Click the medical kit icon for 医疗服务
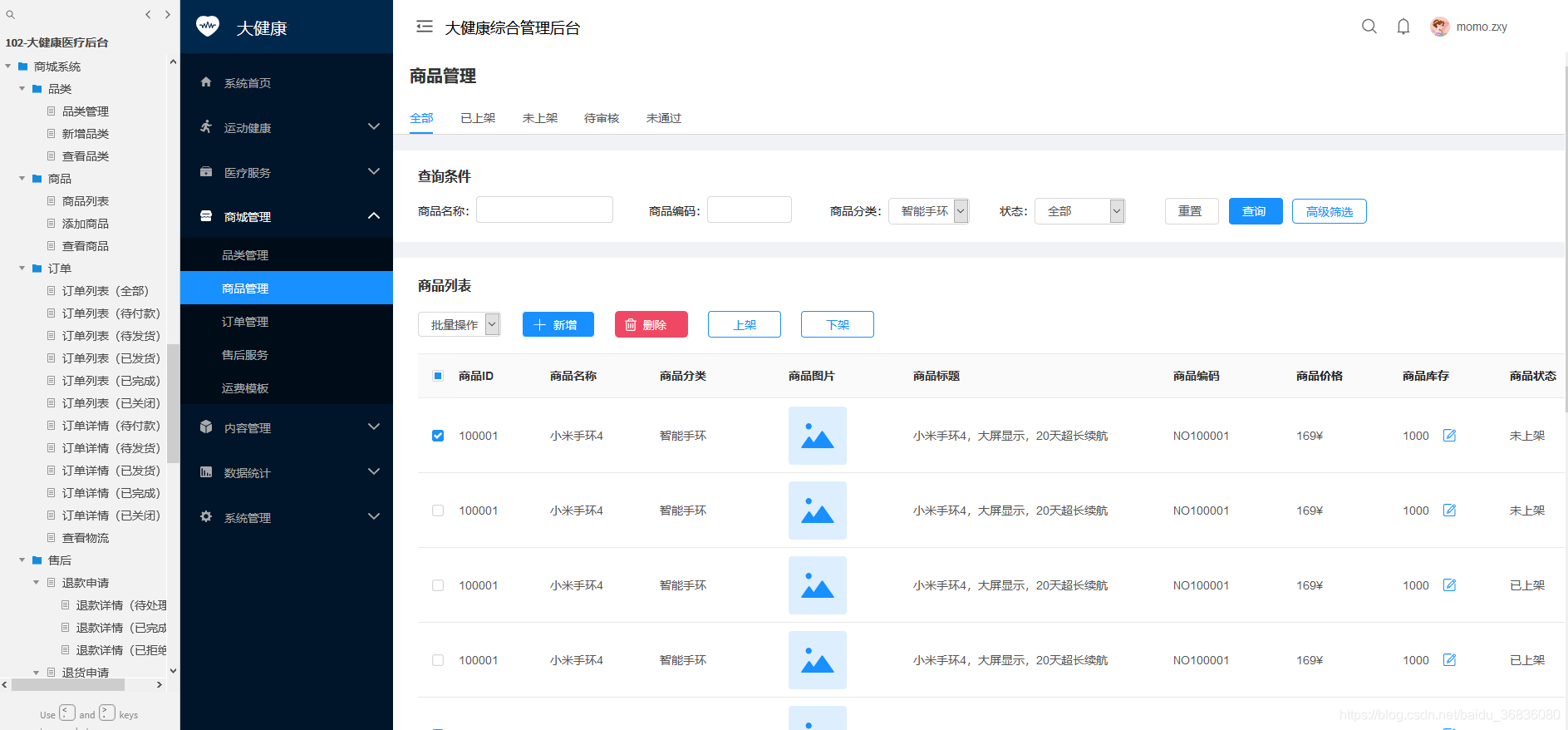The width and height of the screenshot is (1568, 730). click(x=206, y=171)
